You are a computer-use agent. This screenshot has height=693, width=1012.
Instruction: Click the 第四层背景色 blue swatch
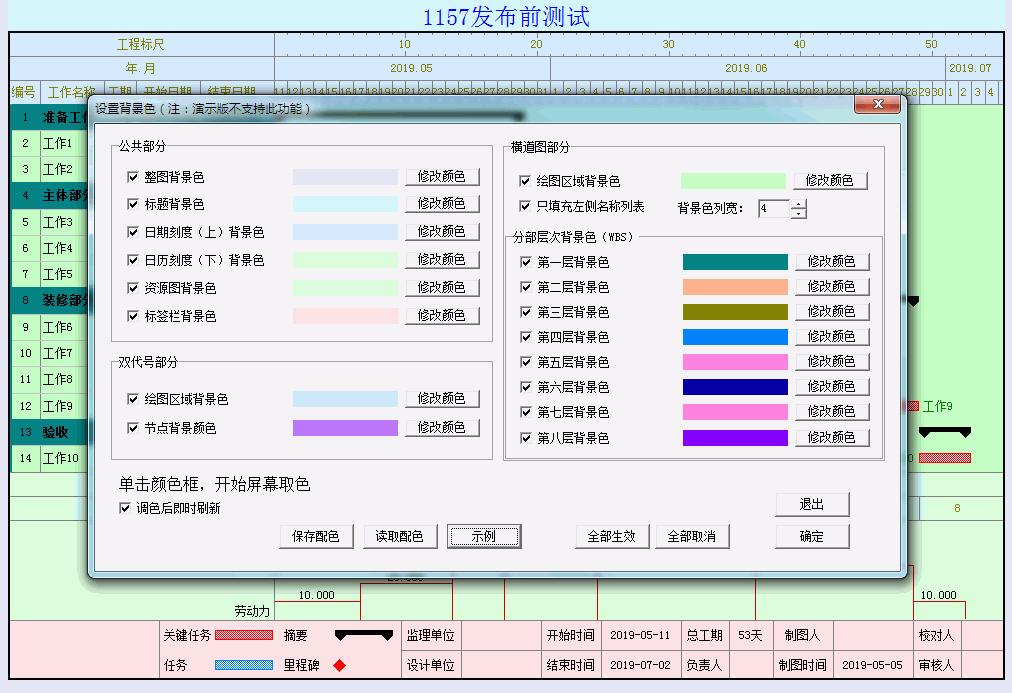tap(735, 337)
